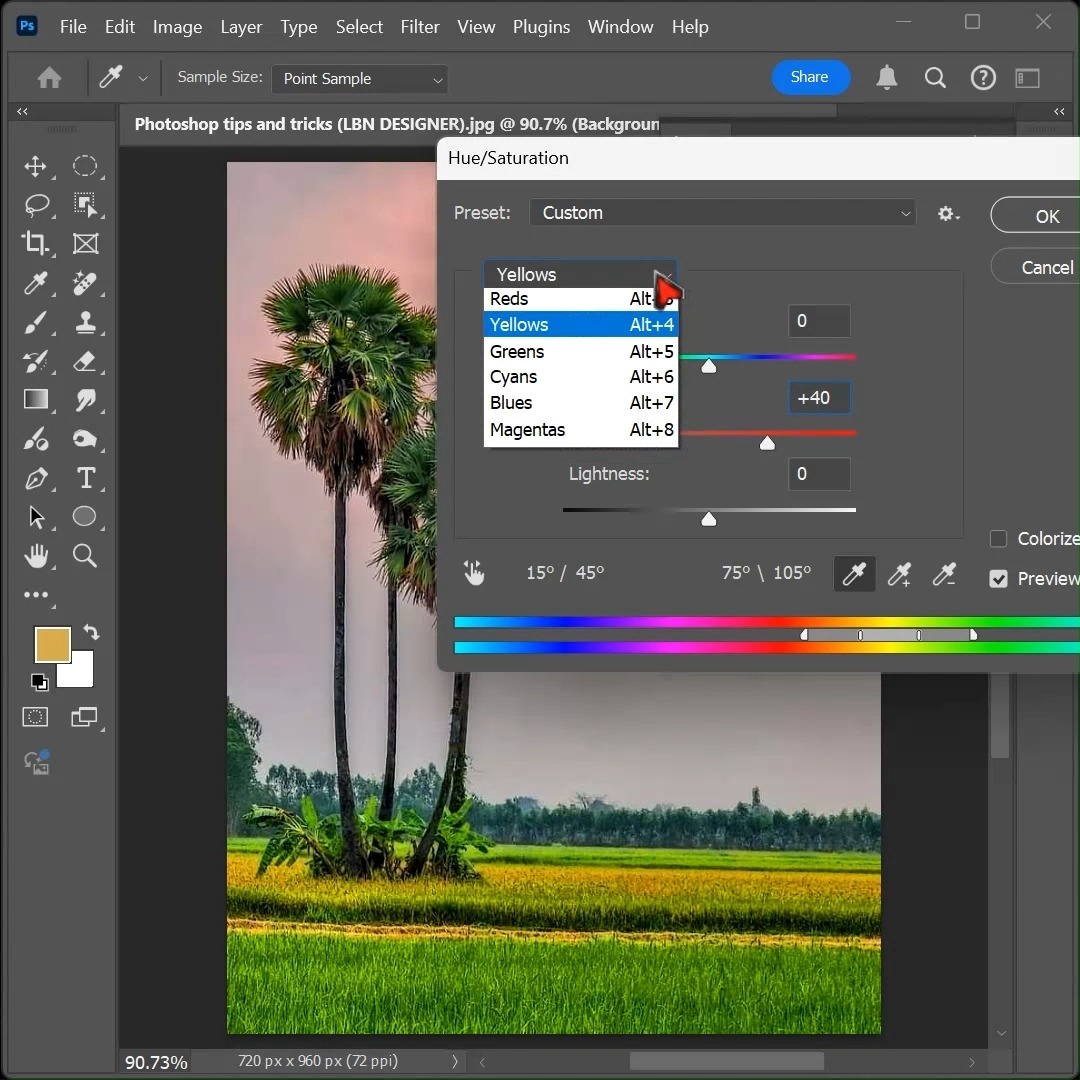
Task: Select the Lasso tool
Action: (36, 205)
